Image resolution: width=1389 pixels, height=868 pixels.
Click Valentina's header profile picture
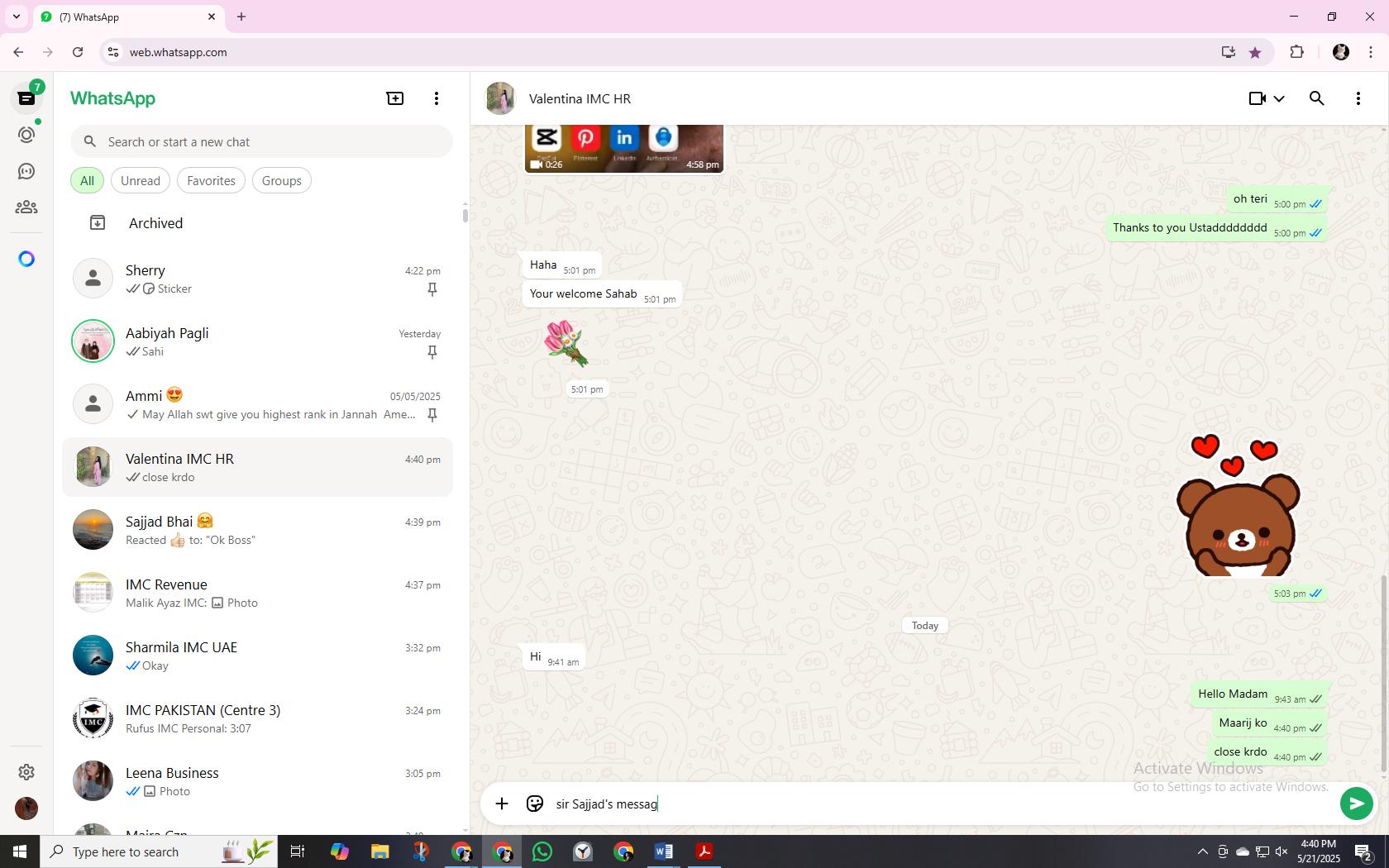[500, 98]
